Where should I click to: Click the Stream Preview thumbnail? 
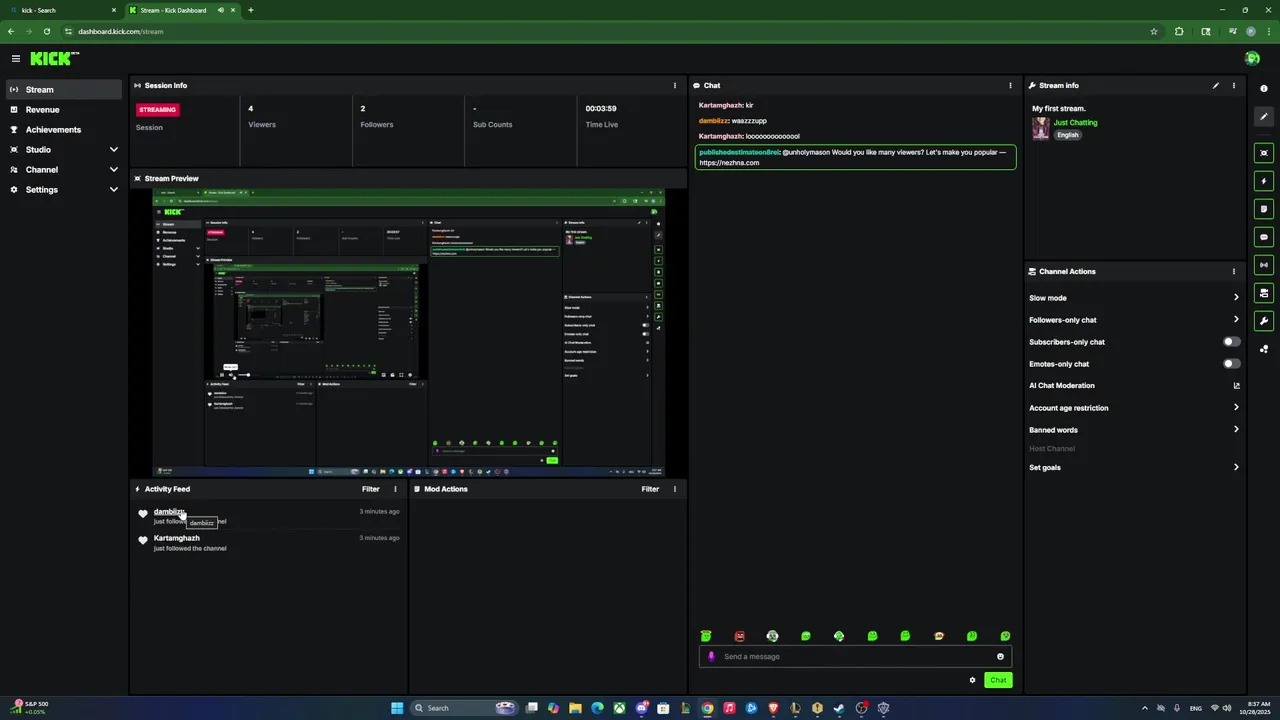point(409,332)
